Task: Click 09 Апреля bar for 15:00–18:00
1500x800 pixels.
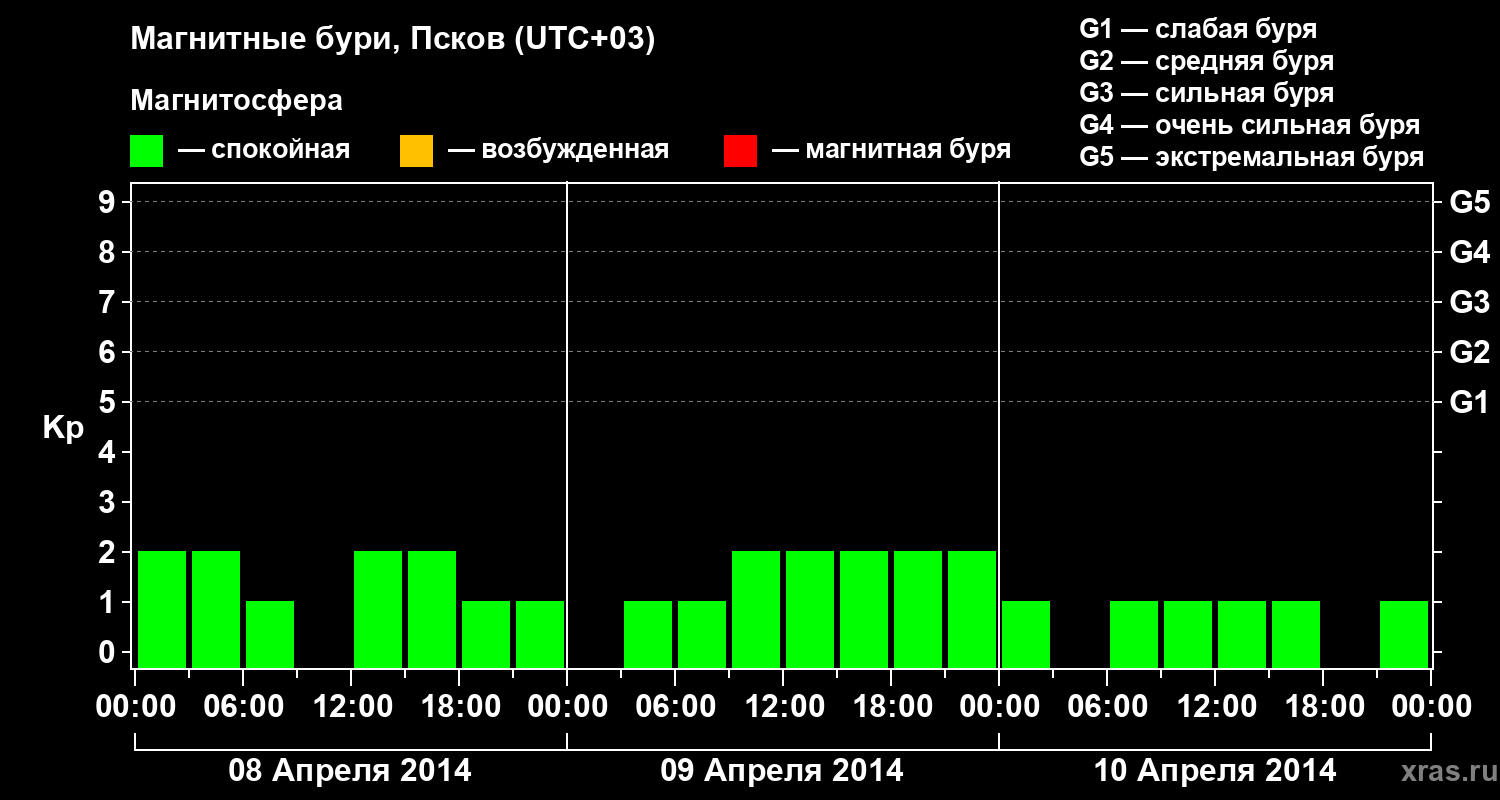Action: click(x=864, y=609)
